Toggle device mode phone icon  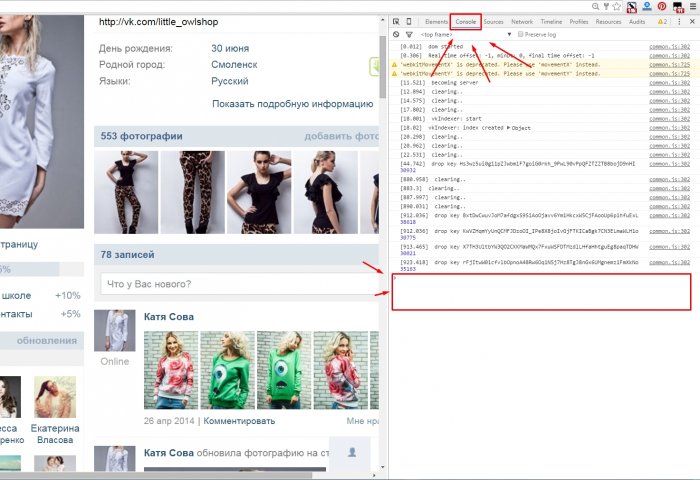pos(410,21)
